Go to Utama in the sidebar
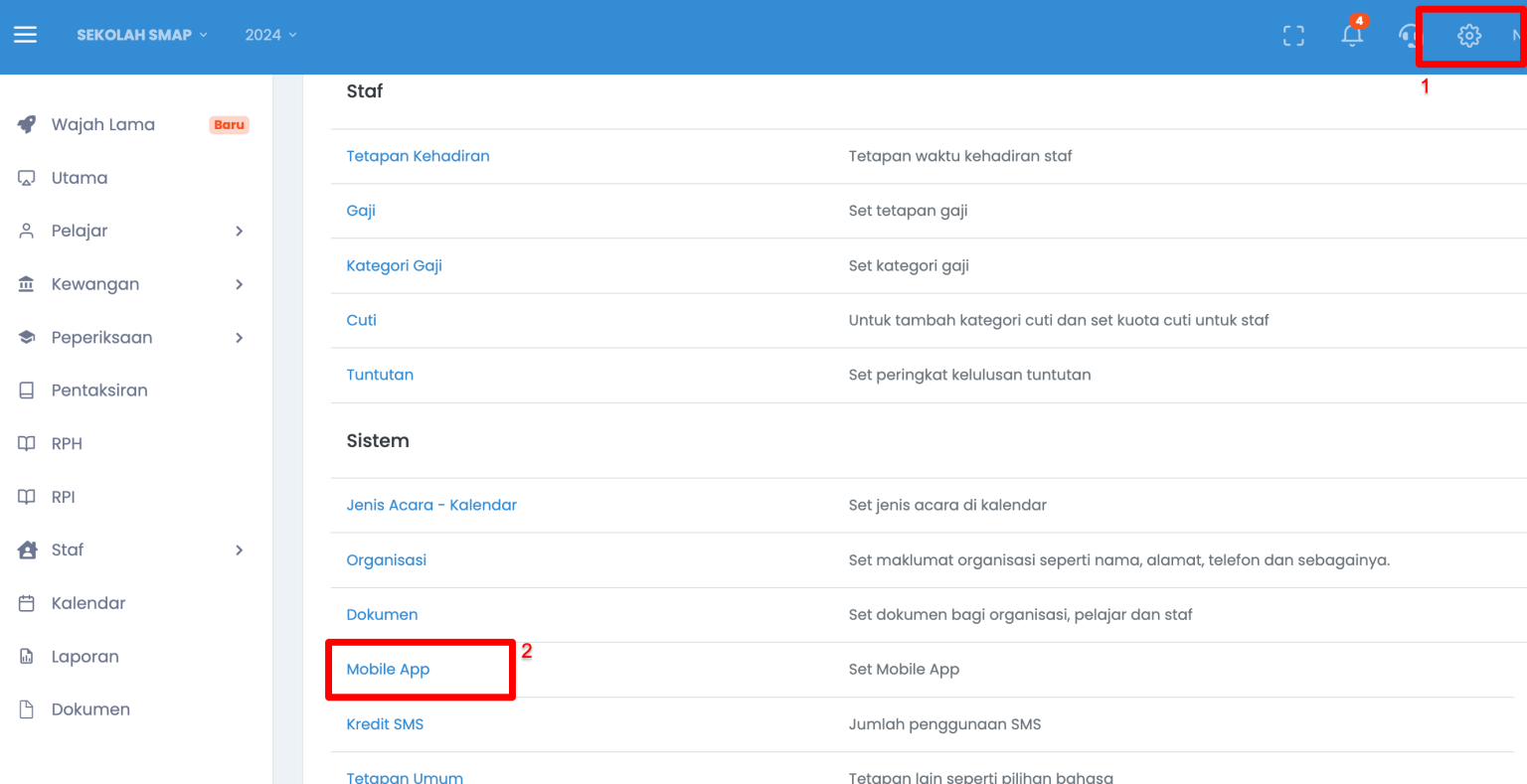This screenshot has width=1527, height=784. click(80, 178)
